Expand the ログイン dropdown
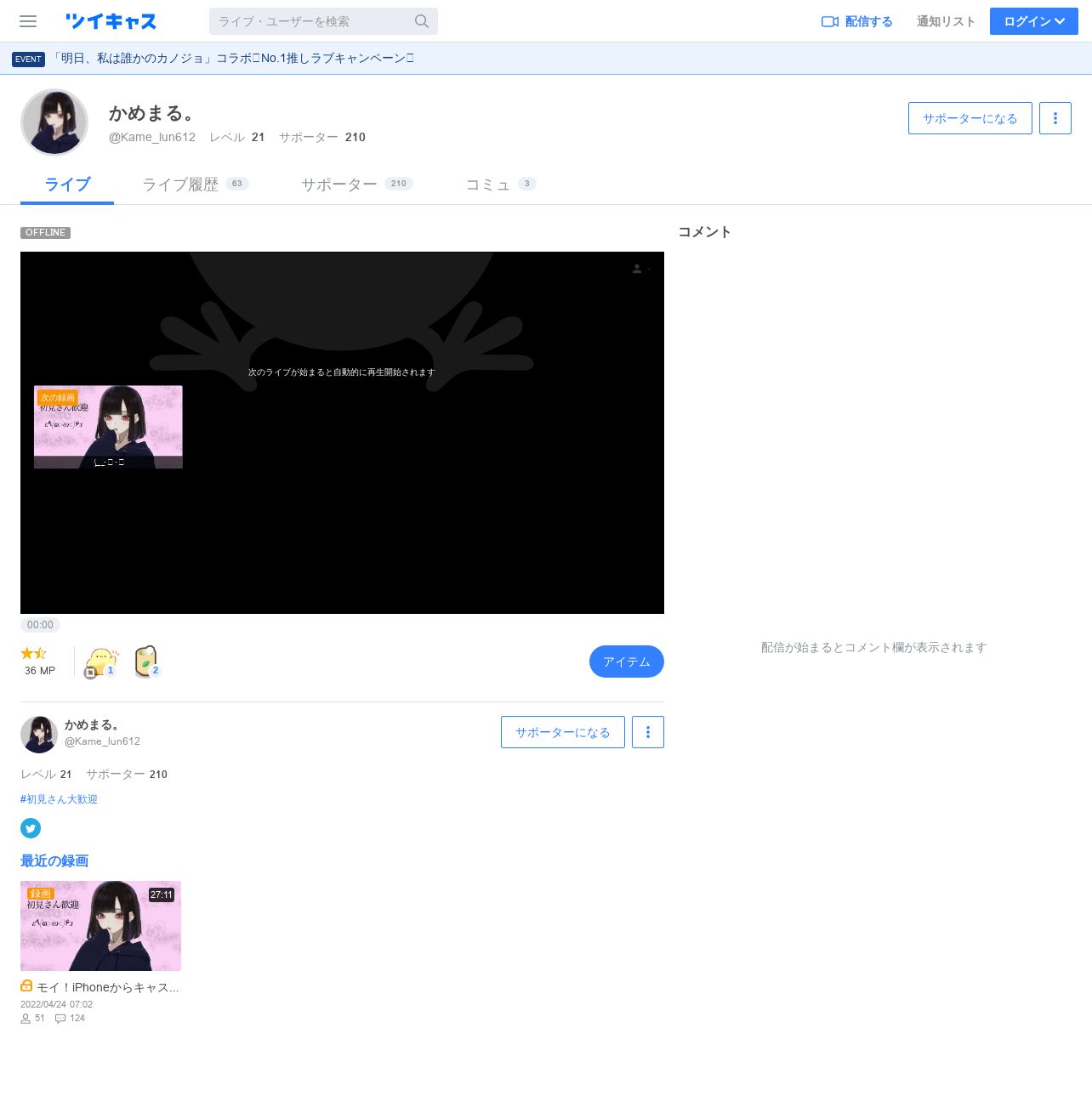The image size is (1092, 1096). (x=1034, y=21)
